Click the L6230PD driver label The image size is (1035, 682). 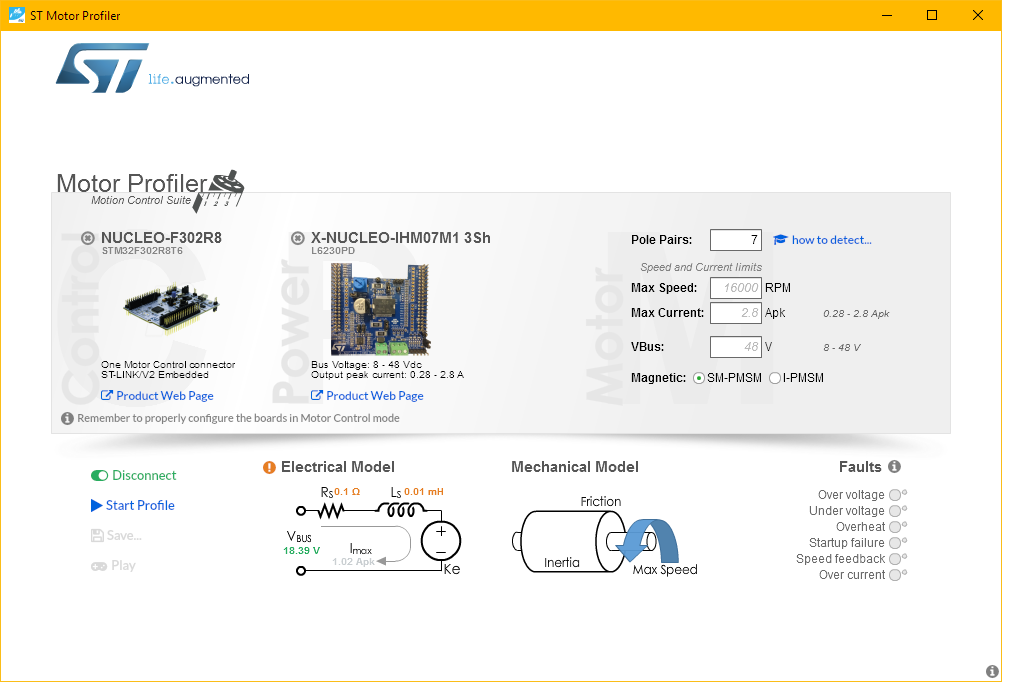coord(333,251)
